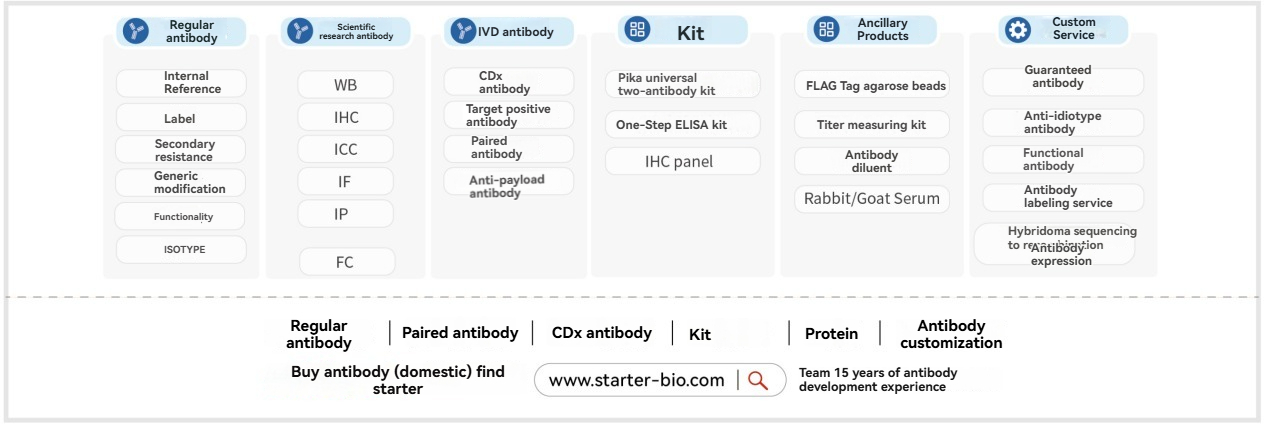The width and height of the screenshot is (1266, 424).
Task: Open the CDx antibody bottom tab
Action: (x=602, y=333)
